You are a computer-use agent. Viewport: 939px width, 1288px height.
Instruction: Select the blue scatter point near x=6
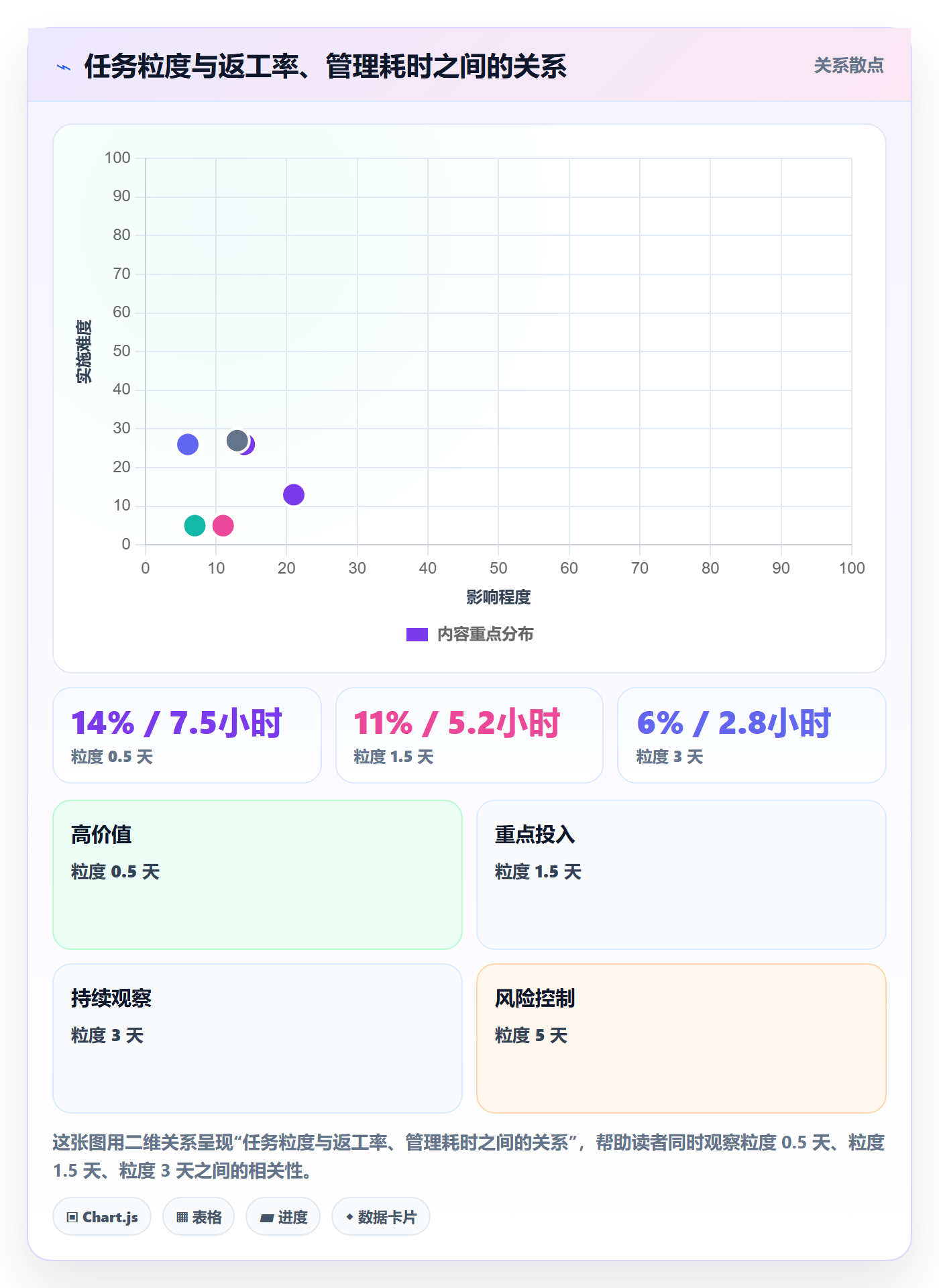pos(188,444)
